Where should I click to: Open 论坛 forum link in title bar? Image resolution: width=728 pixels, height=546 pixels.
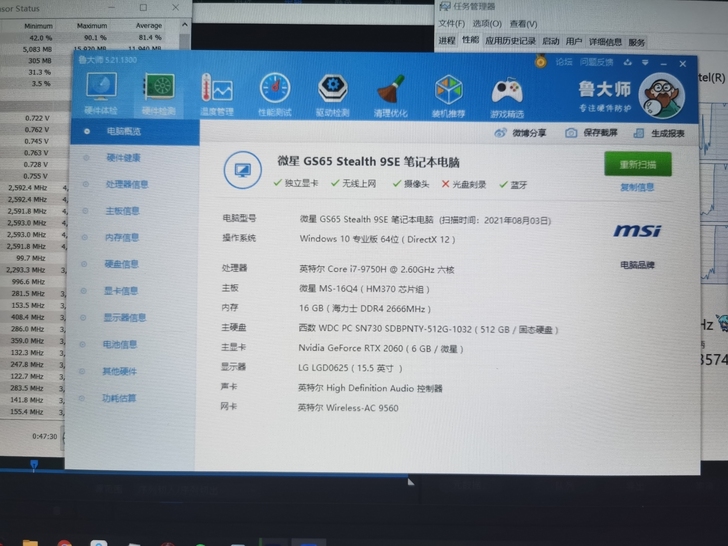point(564,62)
